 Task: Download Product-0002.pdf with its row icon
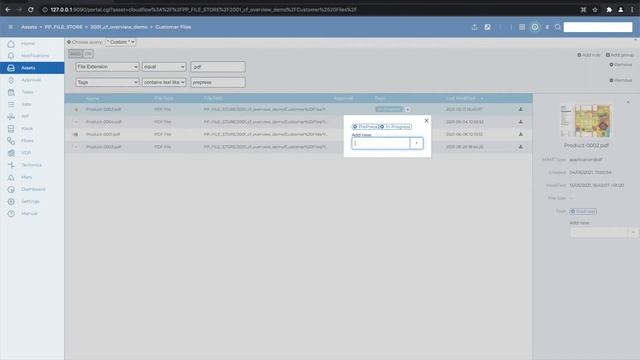[x=520, y=109]
